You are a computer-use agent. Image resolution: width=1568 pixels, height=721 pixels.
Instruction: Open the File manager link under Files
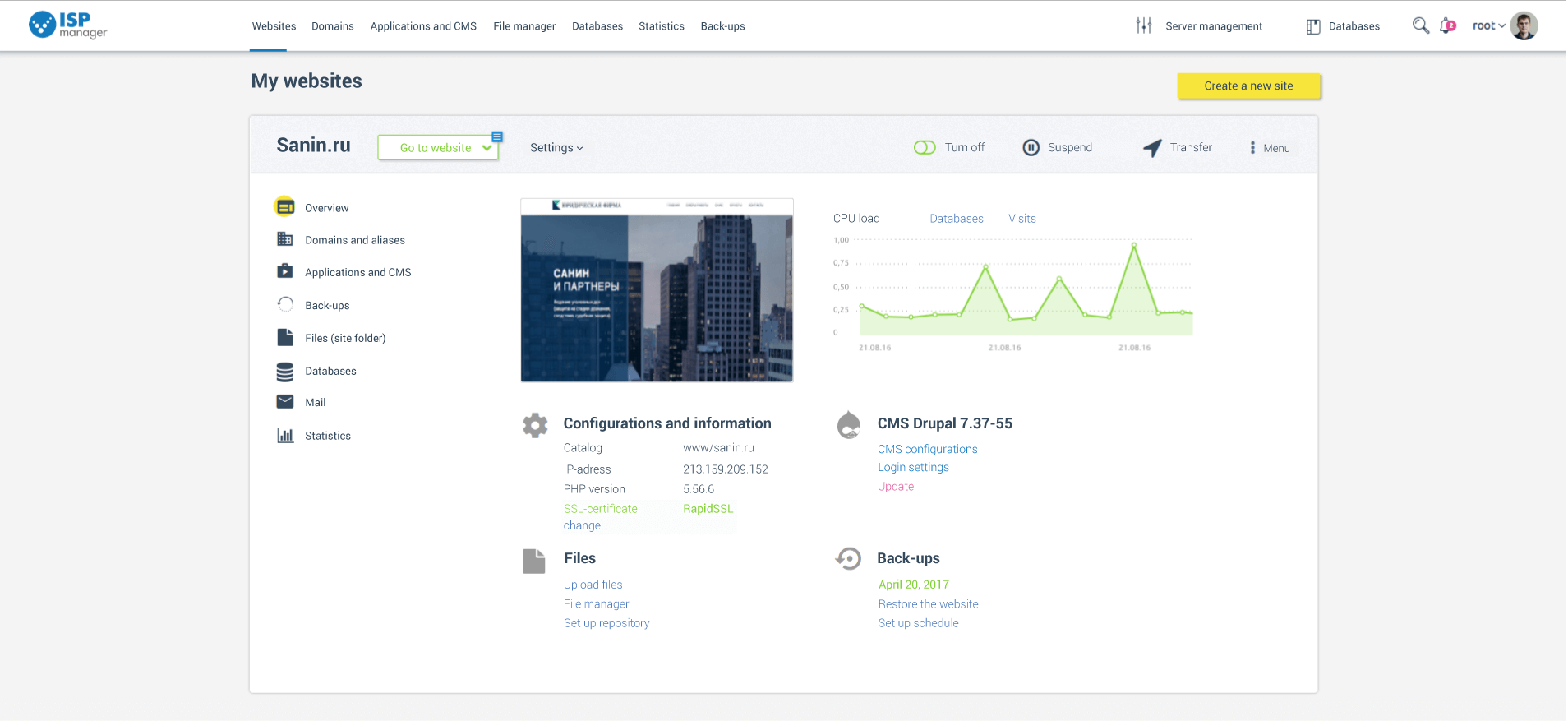click(596, 604)
